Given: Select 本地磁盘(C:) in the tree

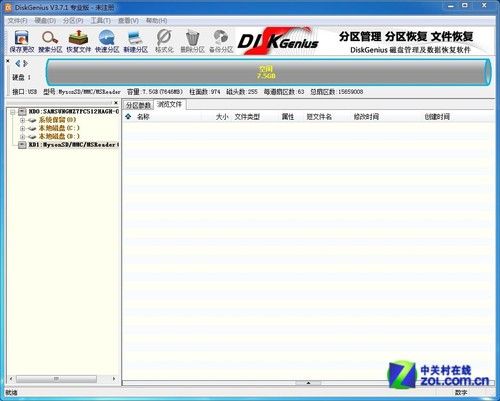Looking at the screenshot, I should (59, 128).
